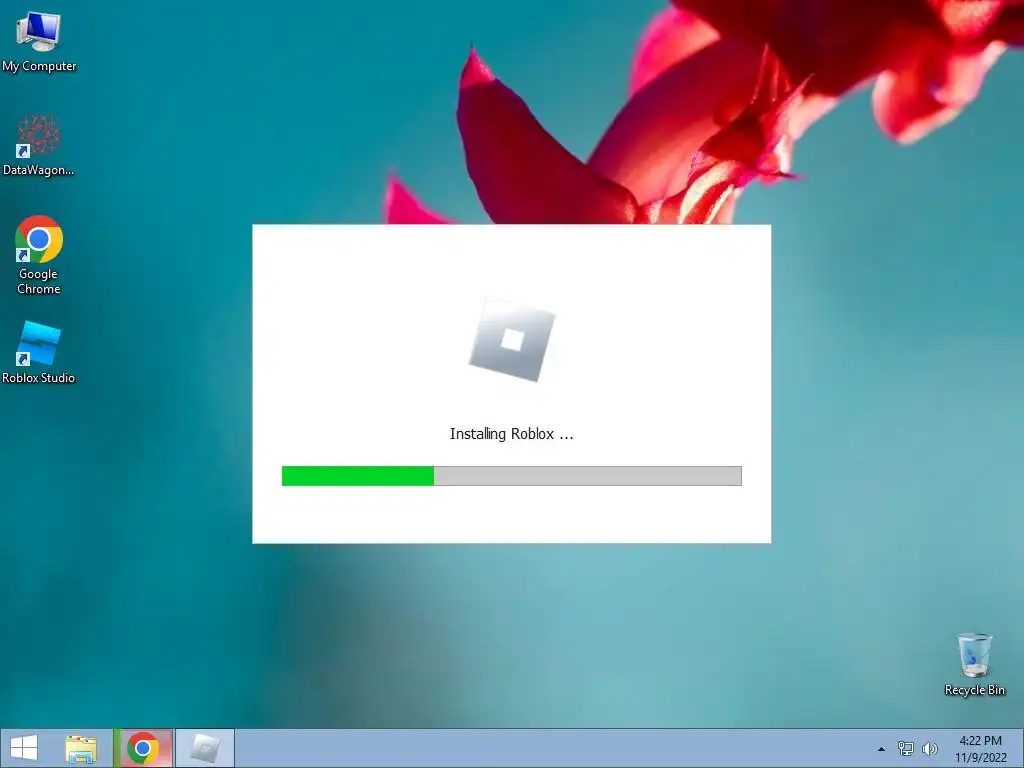
Task: Open the Windows Start button
Action: (x=24, y=748)
